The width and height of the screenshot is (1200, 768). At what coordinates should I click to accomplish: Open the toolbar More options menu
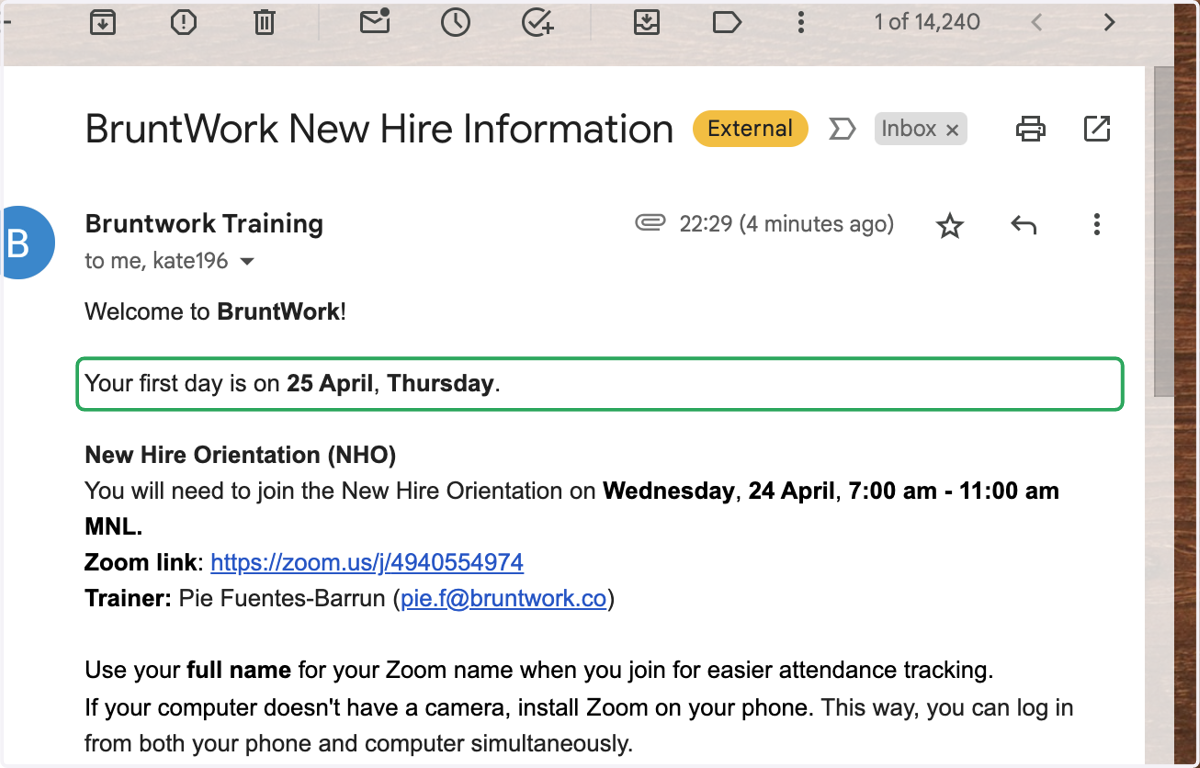coord(799,22)
